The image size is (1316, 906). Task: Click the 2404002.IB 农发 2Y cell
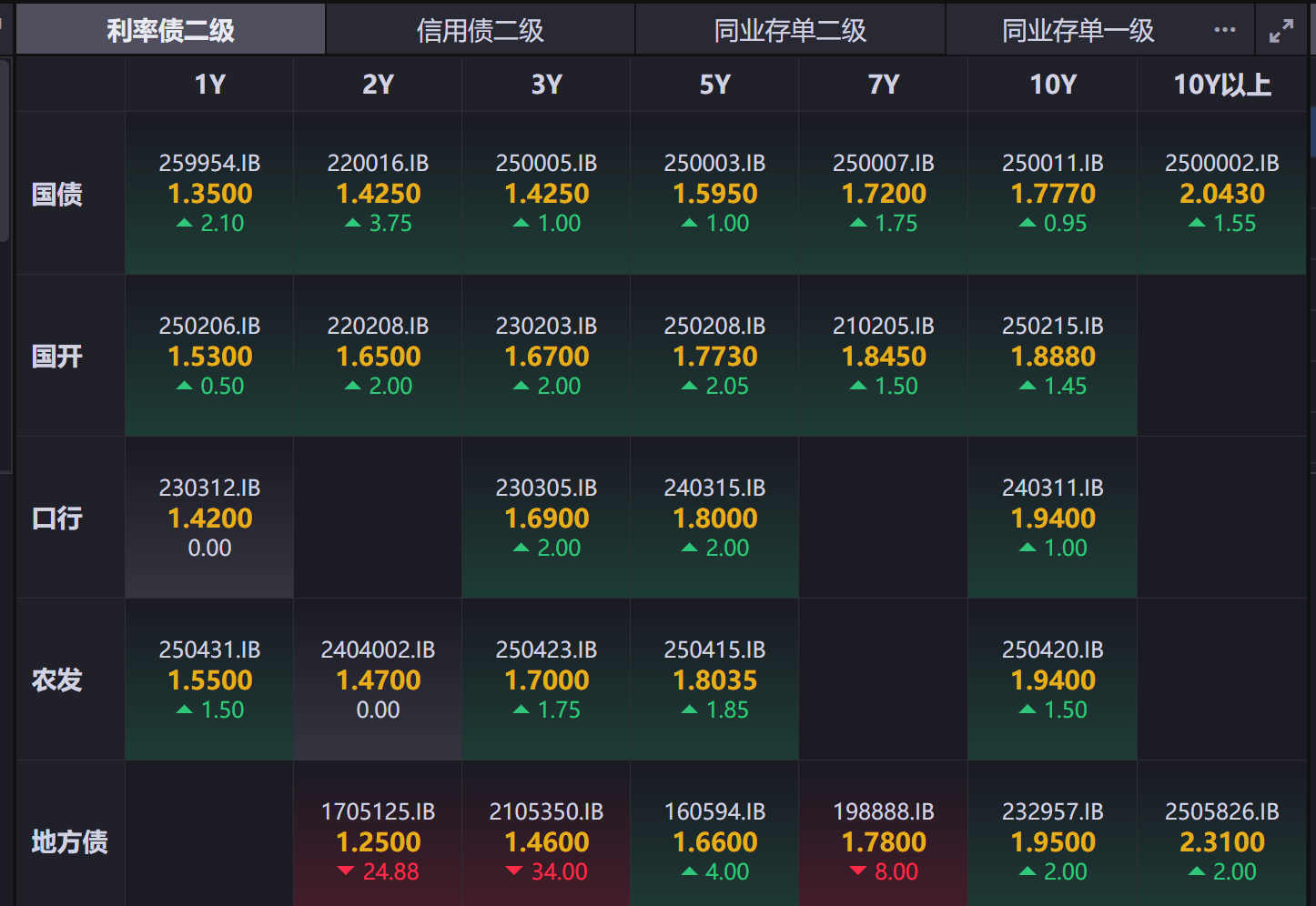click(x=378, y=679)
